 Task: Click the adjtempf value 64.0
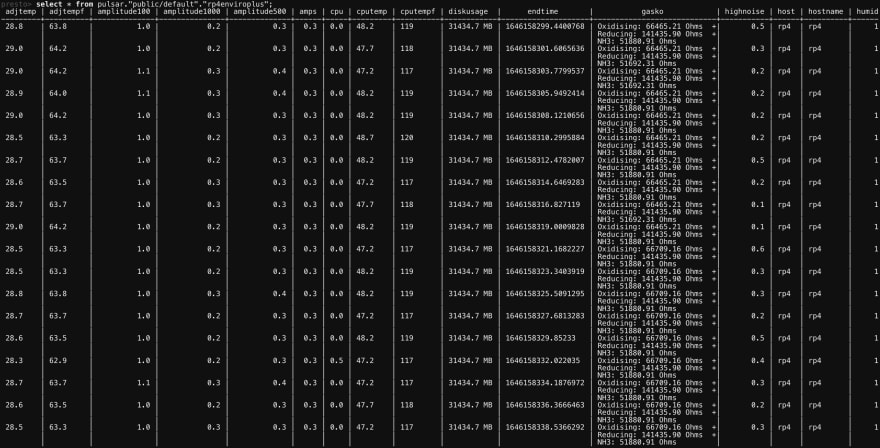tap(58, 93)
